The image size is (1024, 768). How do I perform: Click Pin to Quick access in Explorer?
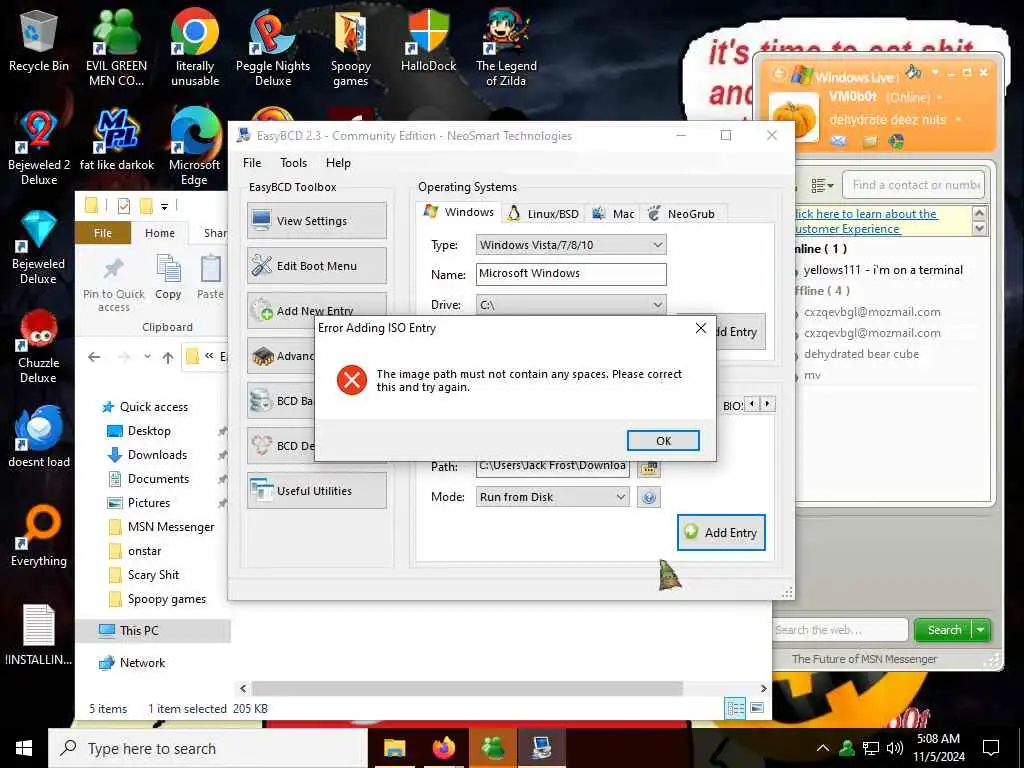(114, 285)
